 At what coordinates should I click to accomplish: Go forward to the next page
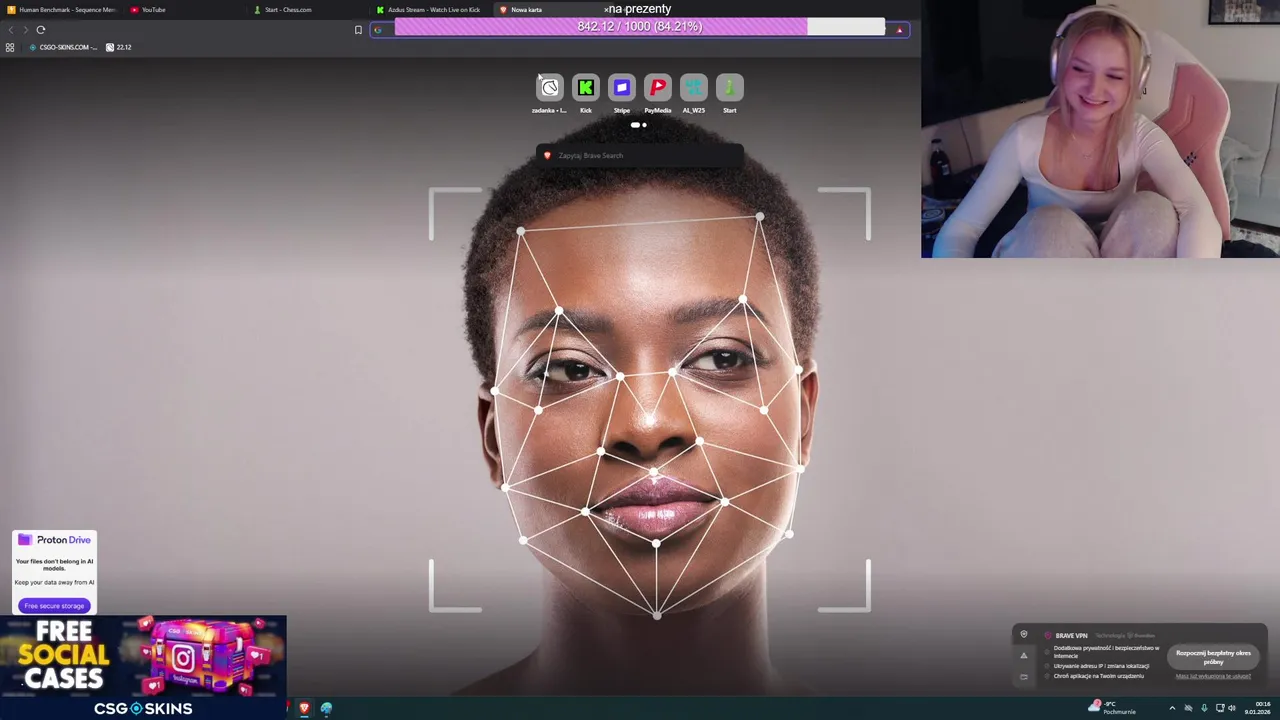(25, 29)
